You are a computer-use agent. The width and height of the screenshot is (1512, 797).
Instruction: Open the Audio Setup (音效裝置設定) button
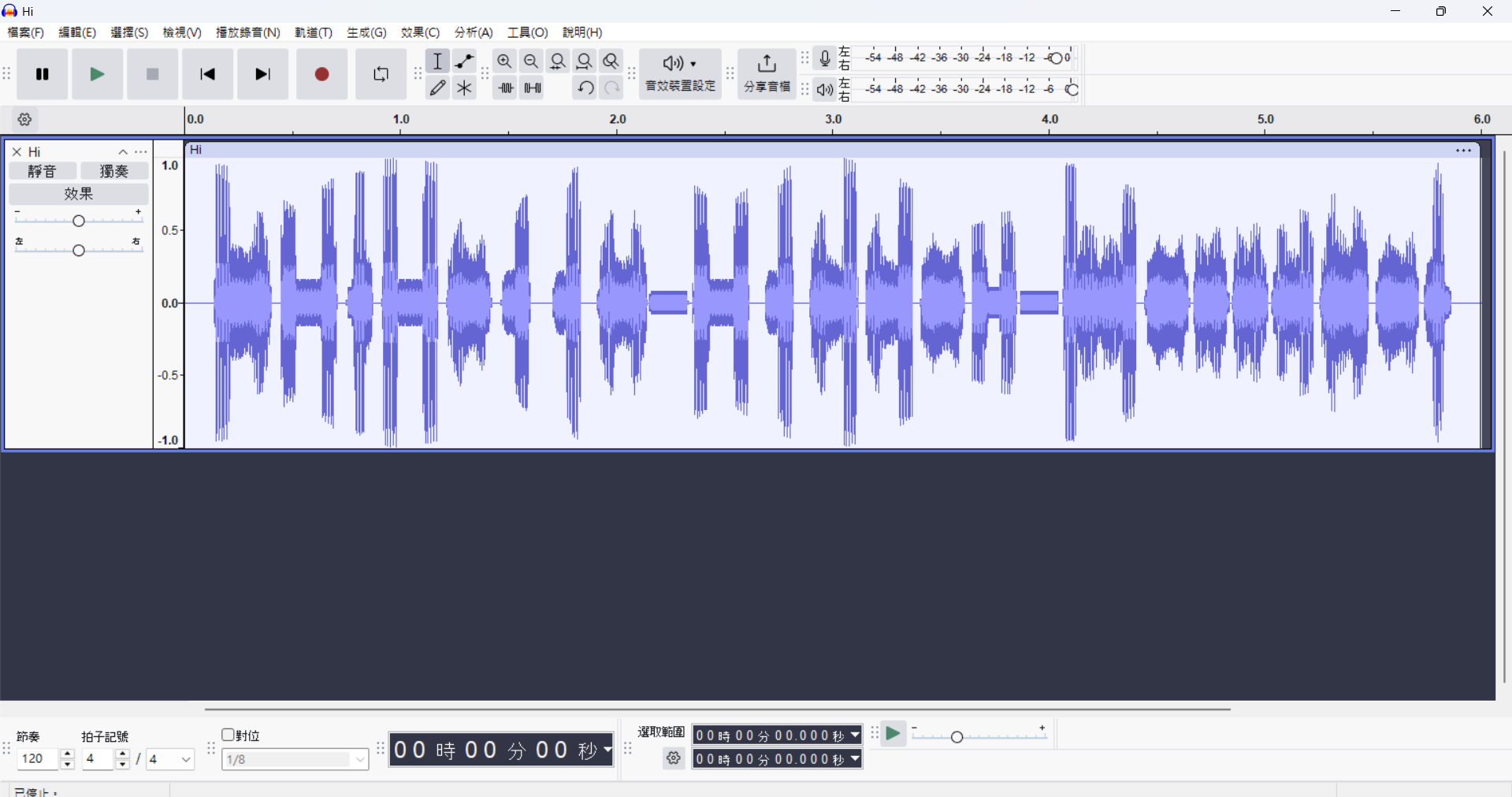pyautogui.click(x=681, y=74)
